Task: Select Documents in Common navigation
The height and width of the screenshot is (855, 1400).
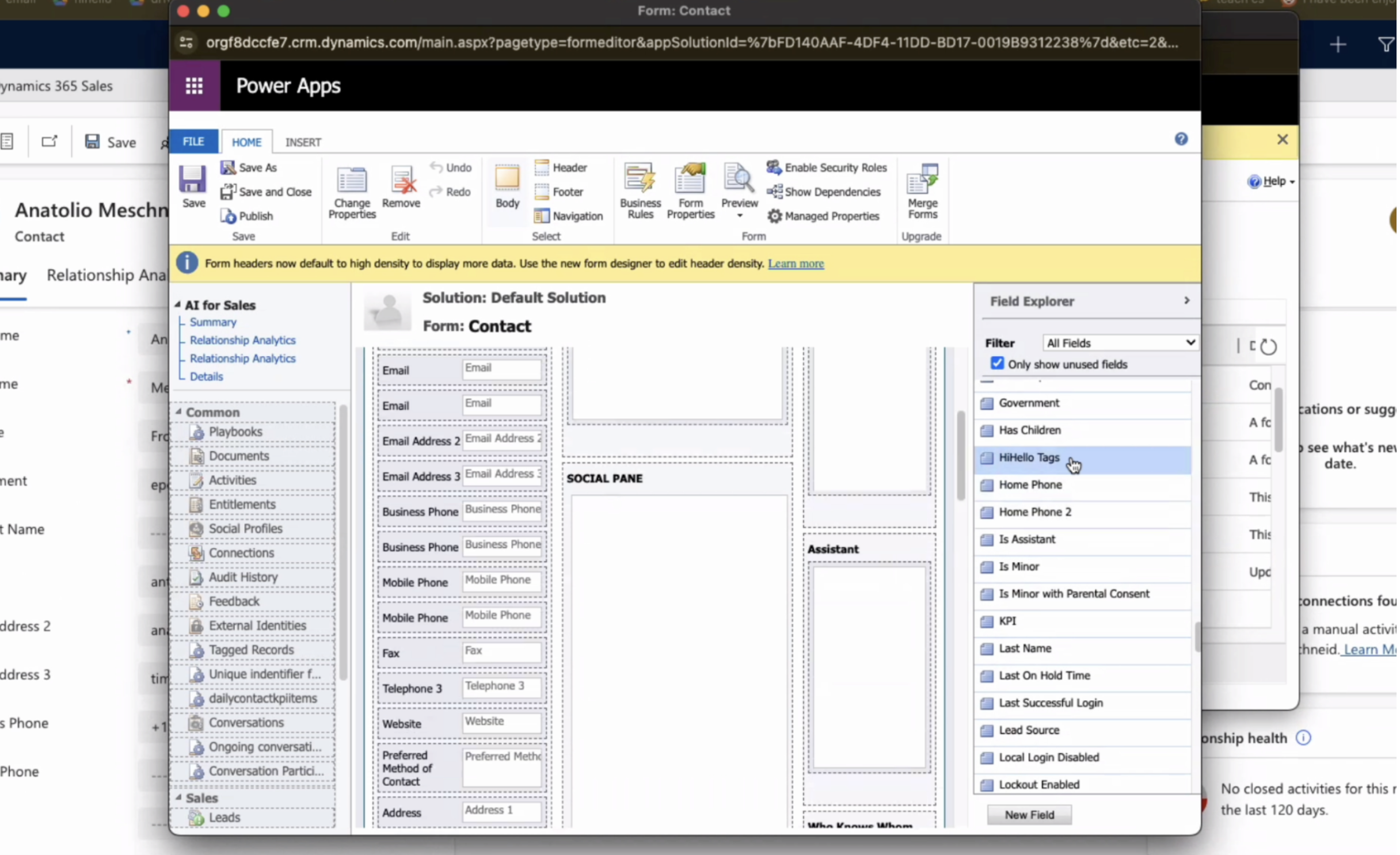Action: click(254, 456)
